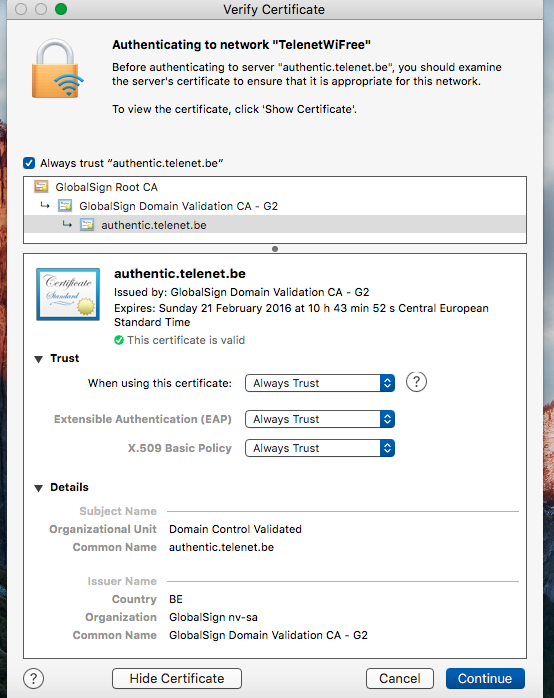Collapse the Details section triangle
554x698 pixels.
click(x=39, y=488)
